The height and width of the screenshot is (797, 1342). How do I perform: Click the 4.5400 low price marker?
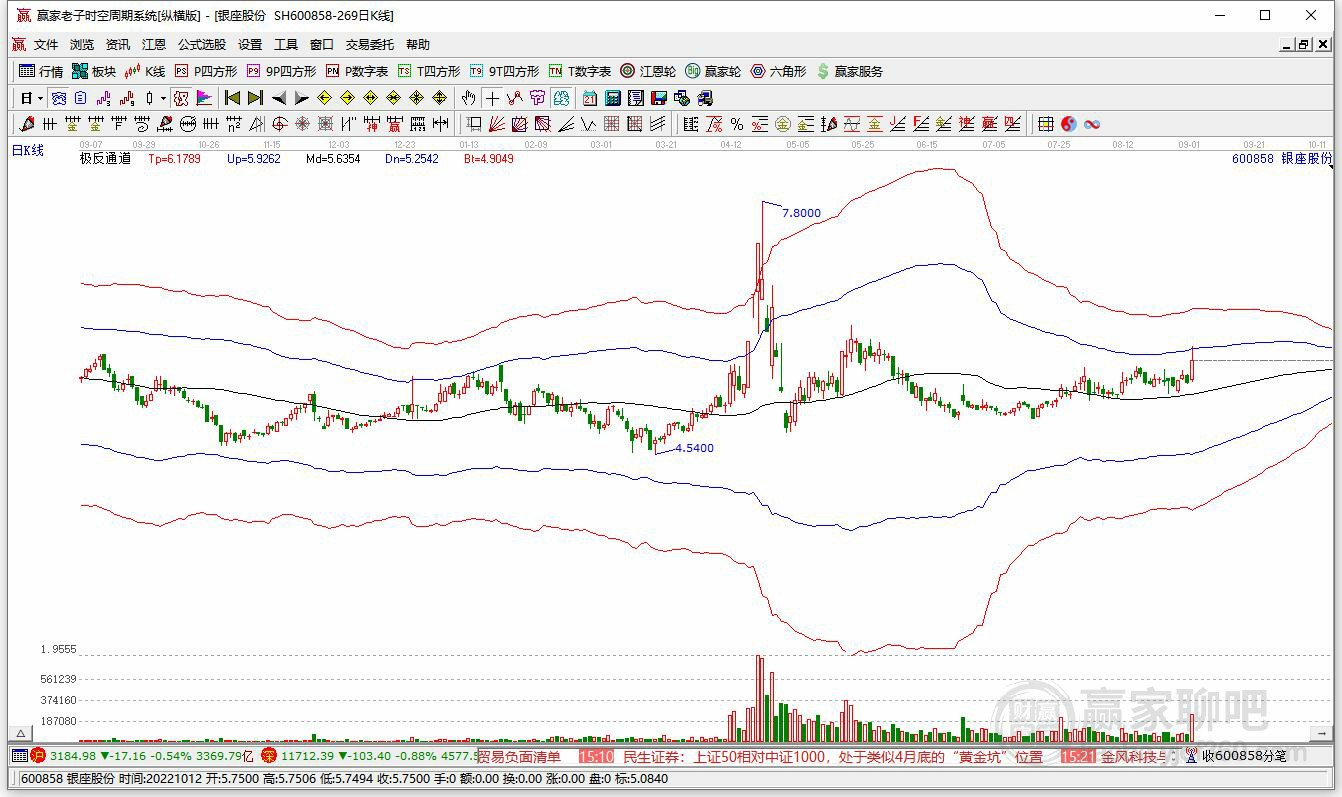(x=694, y=448)
